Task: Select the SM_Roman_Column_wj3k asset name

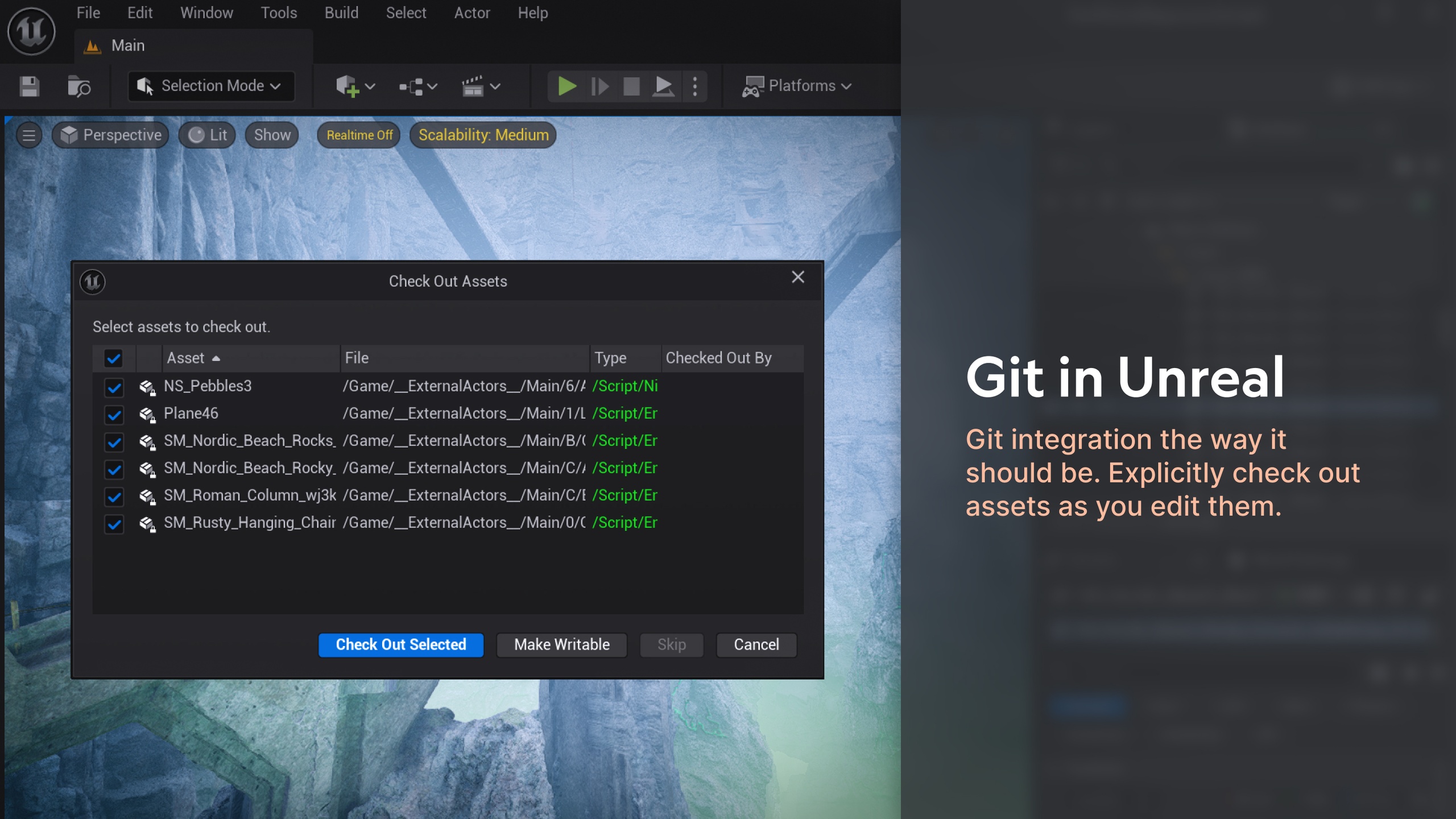Action: point(250,495)
